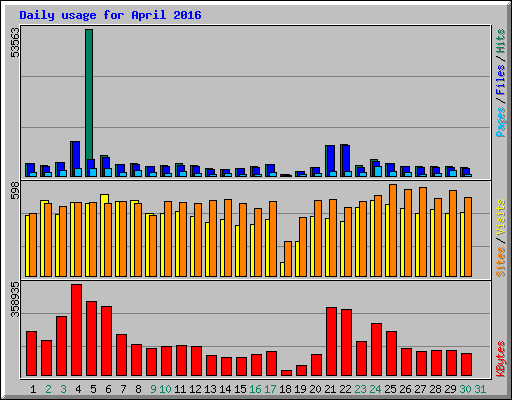
Task: Click the cyan Pages bar for day 24
Action: [378, 171]
